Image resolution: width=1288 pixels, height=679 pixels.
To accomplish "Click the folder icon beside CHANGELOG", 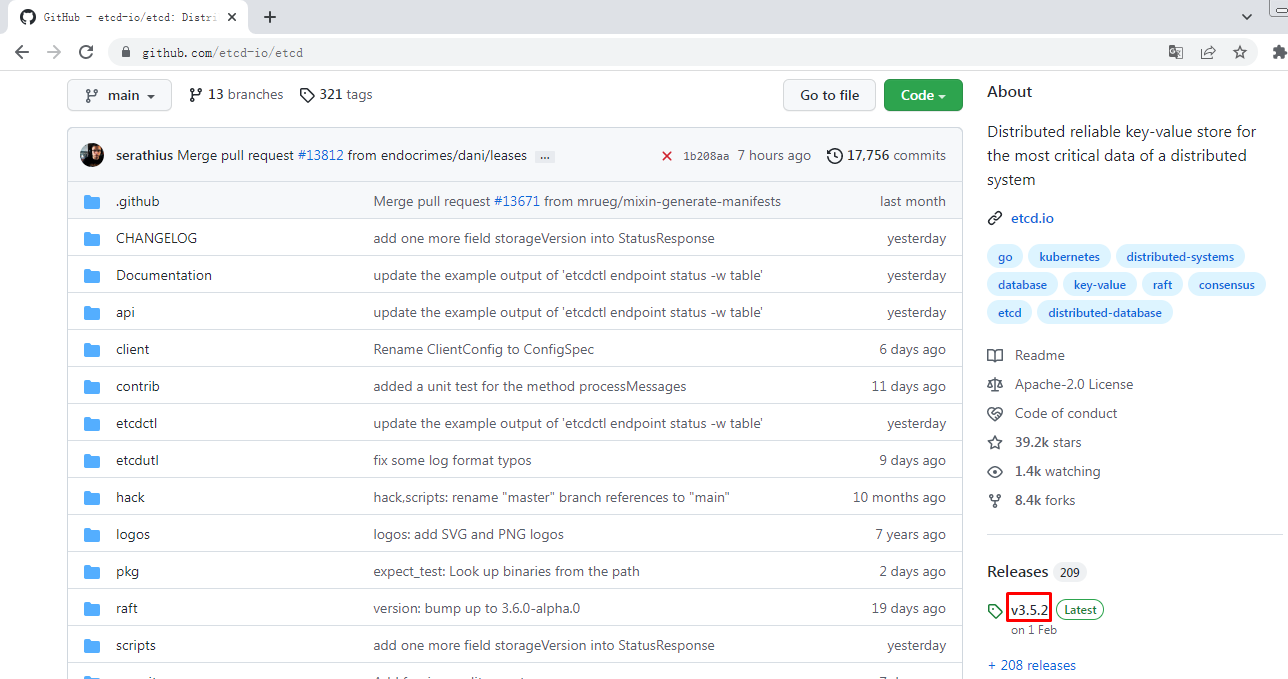I will [x=93, y=239].
